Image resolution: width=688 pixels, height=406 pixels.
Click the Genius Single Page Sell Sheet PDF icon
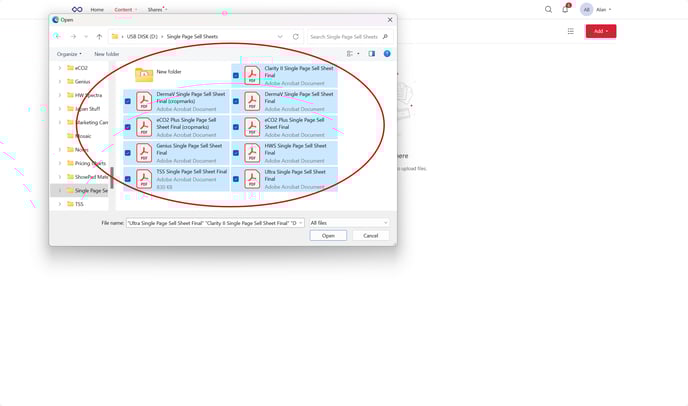point(144,152)
